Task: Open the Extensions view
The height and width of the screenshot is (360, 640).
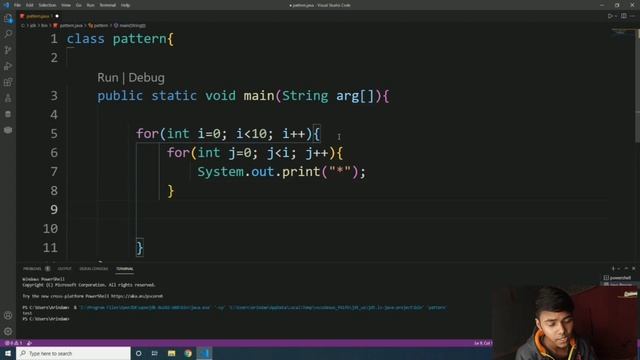Action: click(x=8, y=82)
